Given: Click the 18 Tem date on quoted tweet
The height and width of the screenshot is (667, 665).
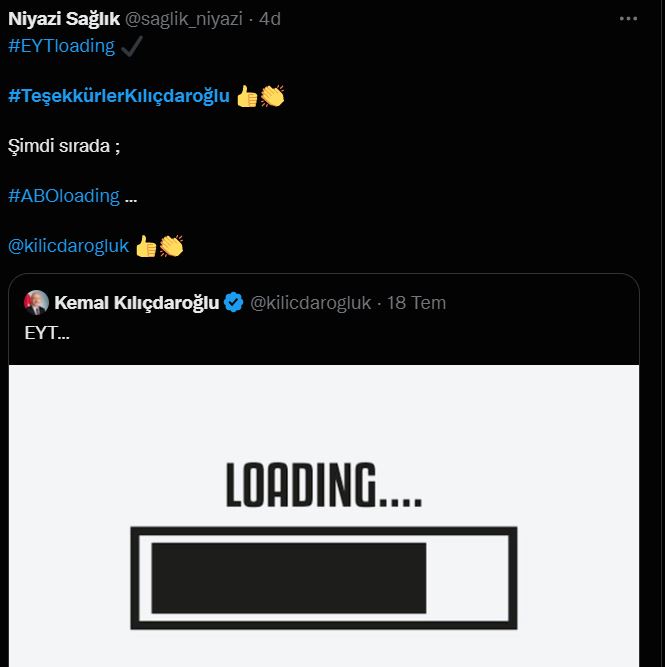Looking at the screenshot, I should (x=416, y=303).
